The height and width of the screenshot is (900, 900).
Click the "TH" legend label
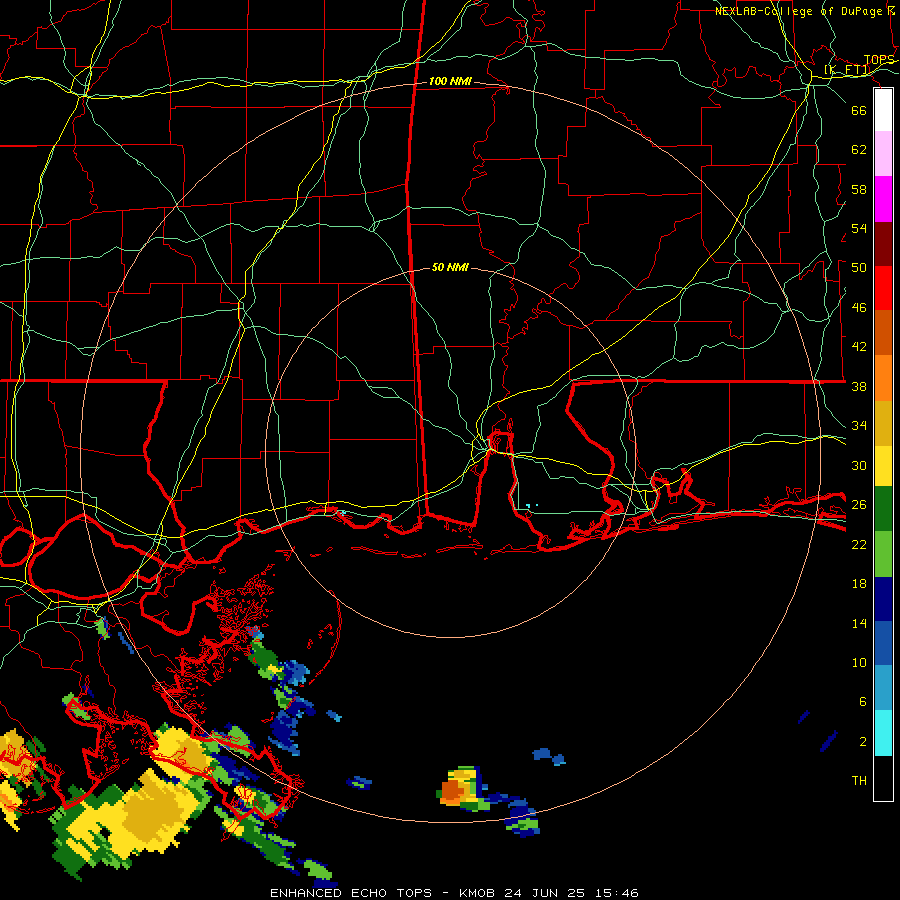click(x=859, y=780)
